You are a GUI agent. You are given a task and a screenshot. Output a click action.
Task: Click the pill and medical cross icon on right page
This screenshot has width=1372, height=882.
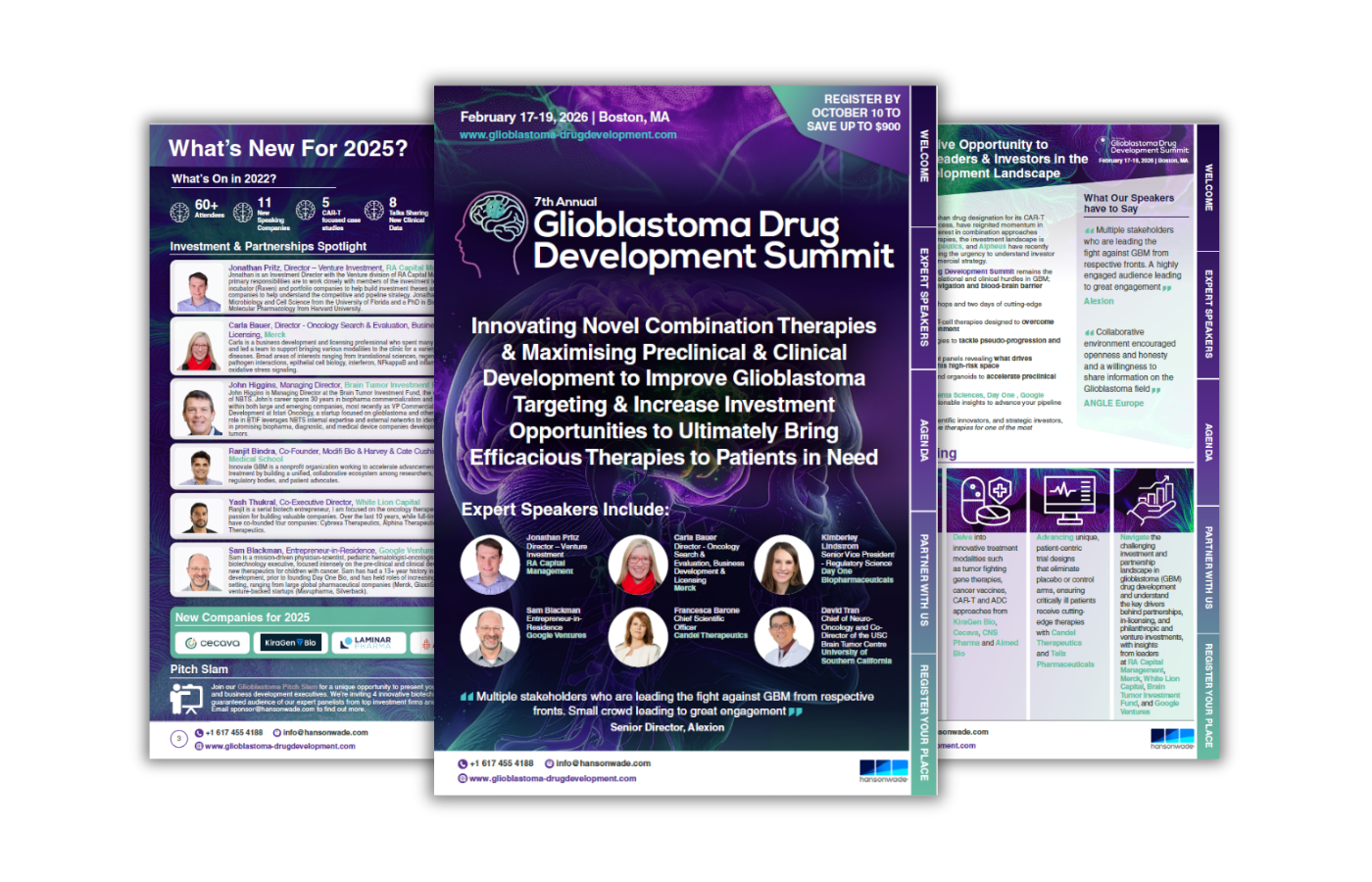[985, 501]
